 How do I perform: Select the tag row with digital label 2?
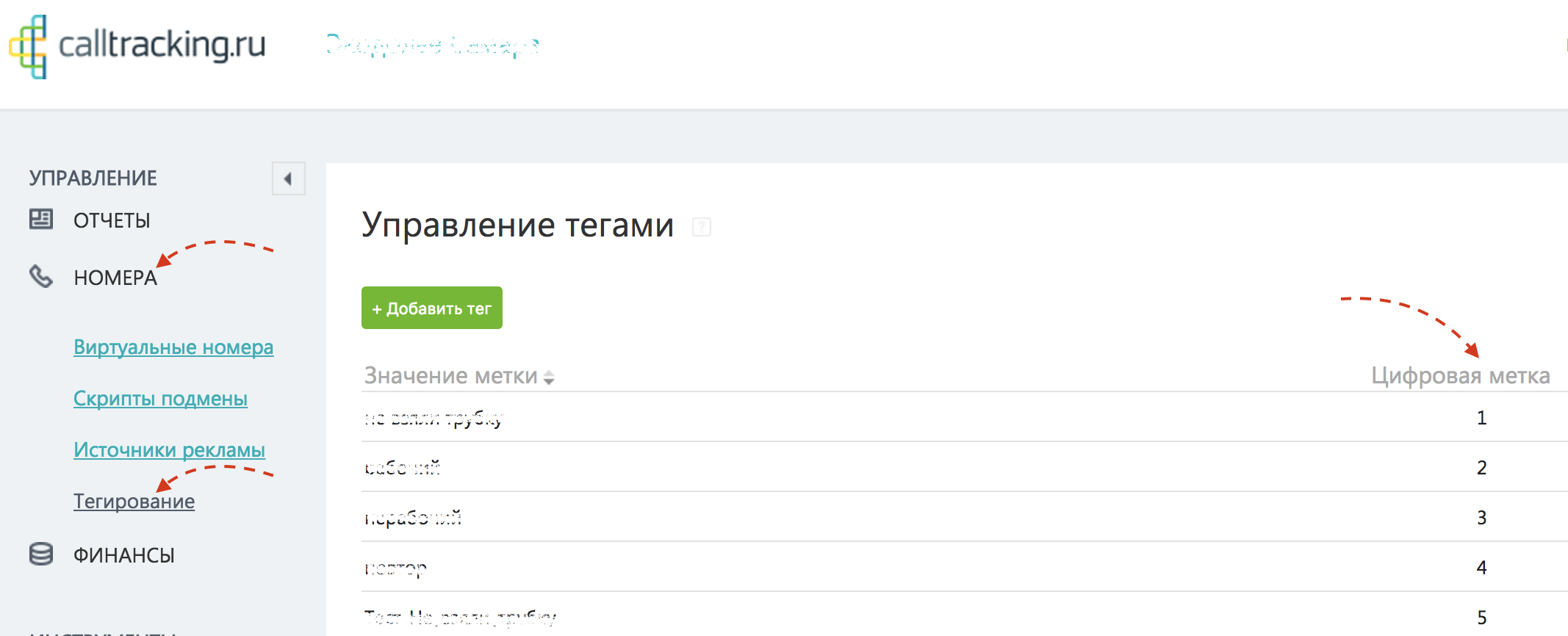pos(964,467)
